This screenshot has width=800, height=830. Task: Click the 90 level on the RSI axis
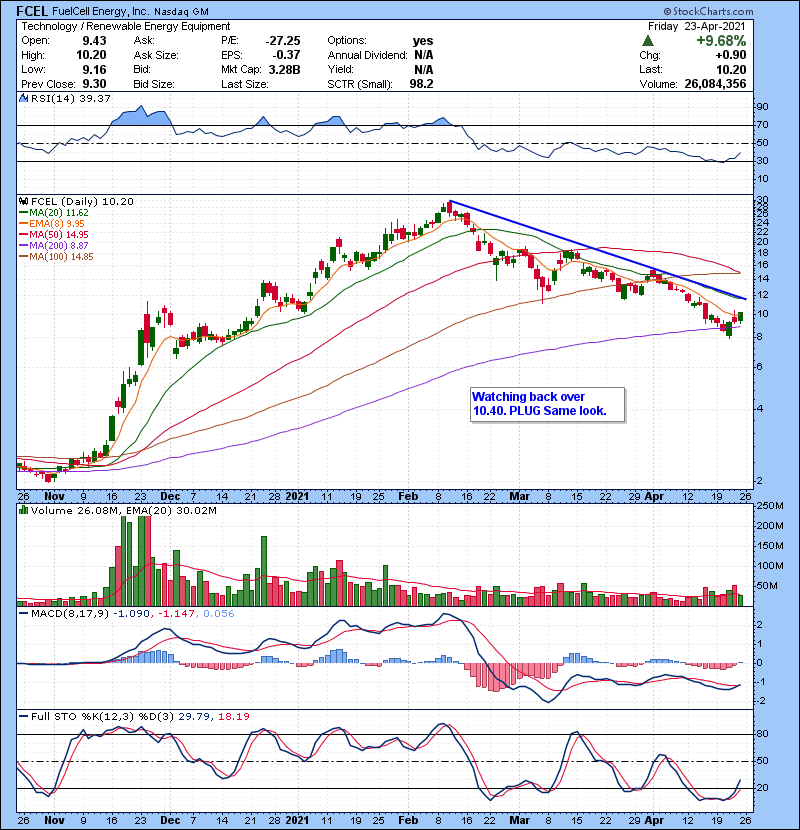point(762,106)
